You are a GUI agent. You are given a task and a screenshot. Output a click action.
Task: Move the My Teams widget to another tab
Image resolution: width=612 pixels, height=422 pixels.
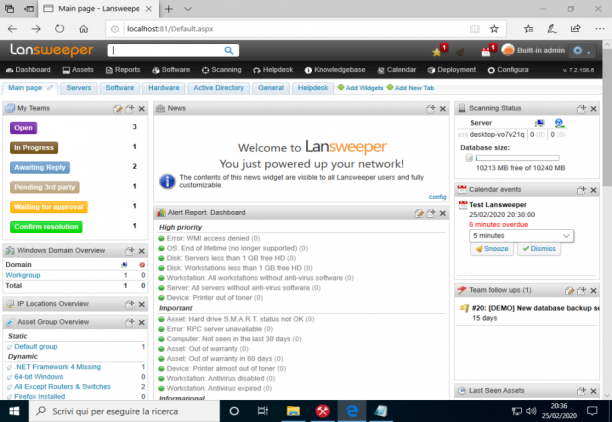point(130,109)
